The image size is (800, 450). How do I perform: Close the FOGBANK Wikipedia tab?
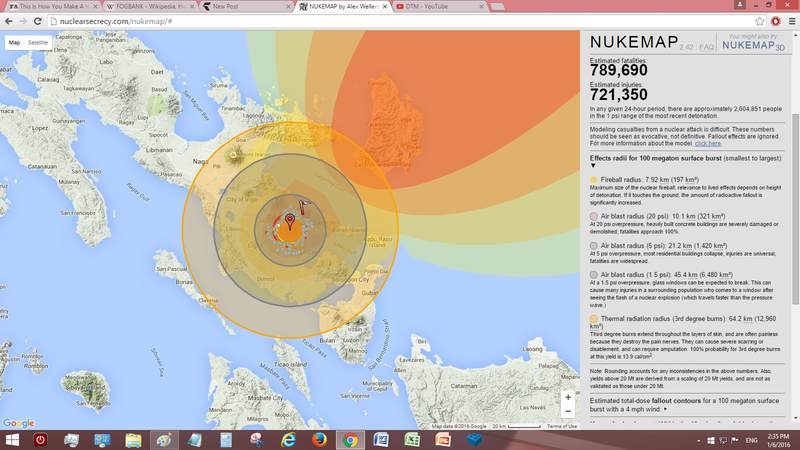[192, 7]
